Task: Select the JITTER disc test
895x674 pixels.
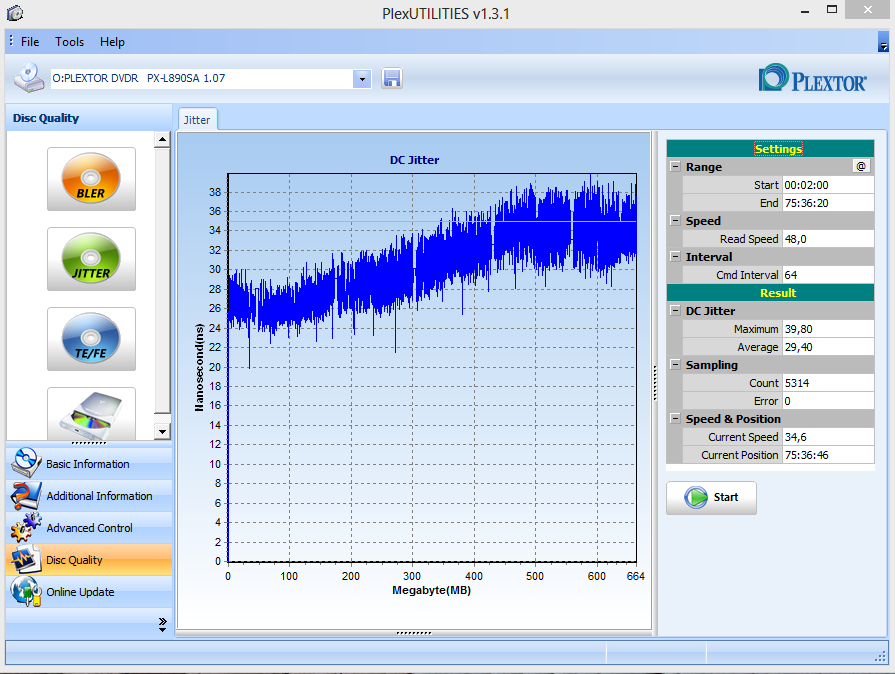Action: [x=91, y=259]
